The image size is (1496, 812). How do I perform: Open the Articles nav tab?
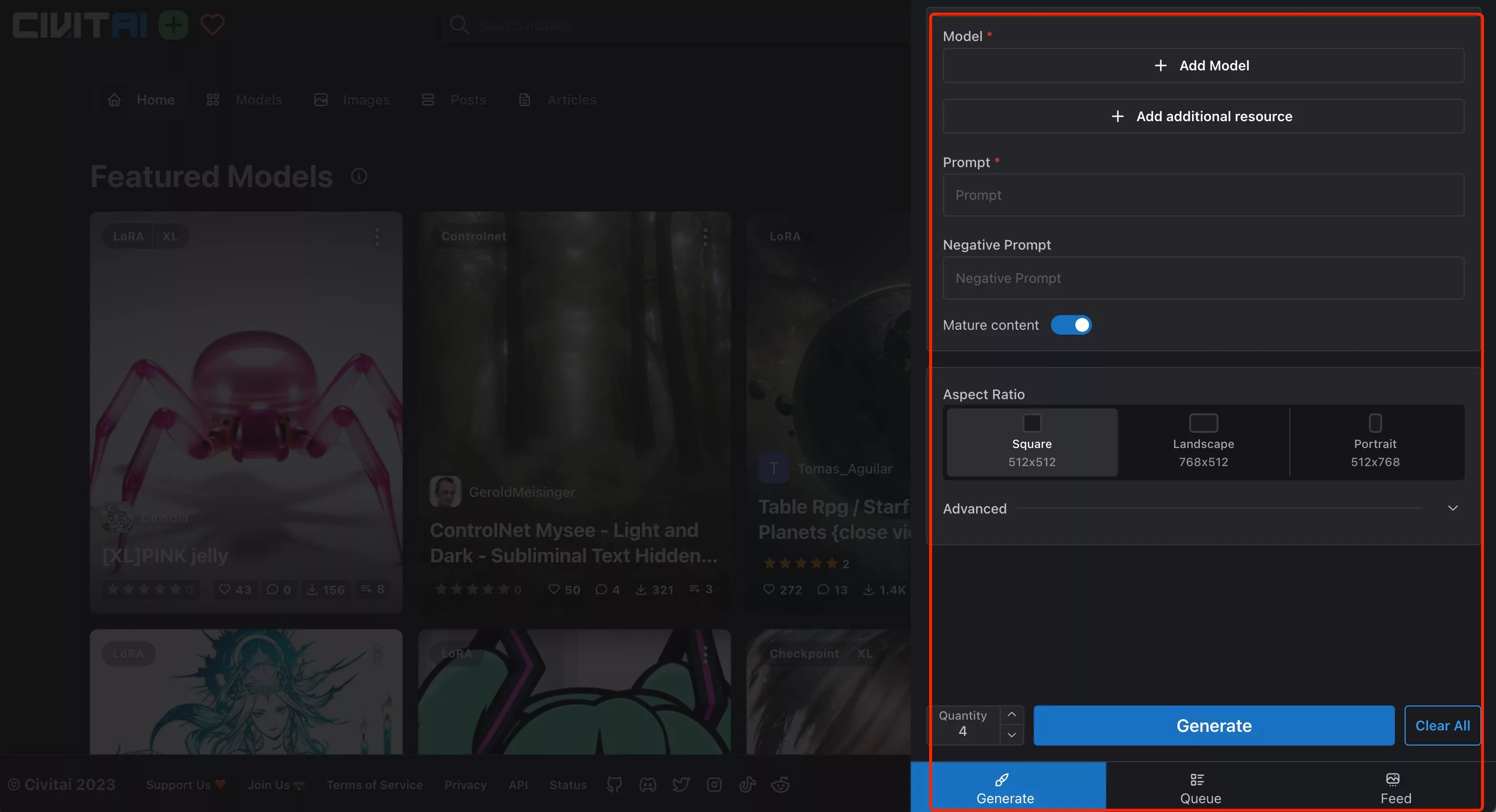pos(557,100)
